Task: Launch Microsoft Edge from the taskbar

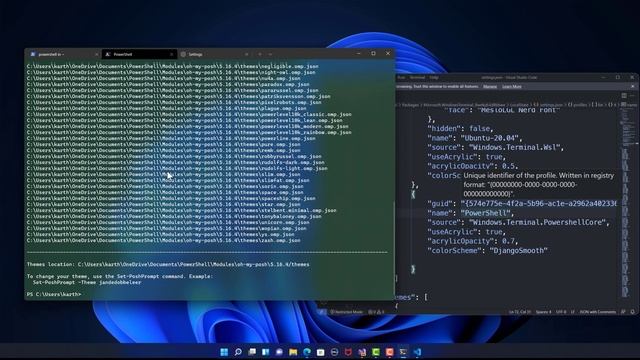Action: pyautogui.click(x=307, y=352)
